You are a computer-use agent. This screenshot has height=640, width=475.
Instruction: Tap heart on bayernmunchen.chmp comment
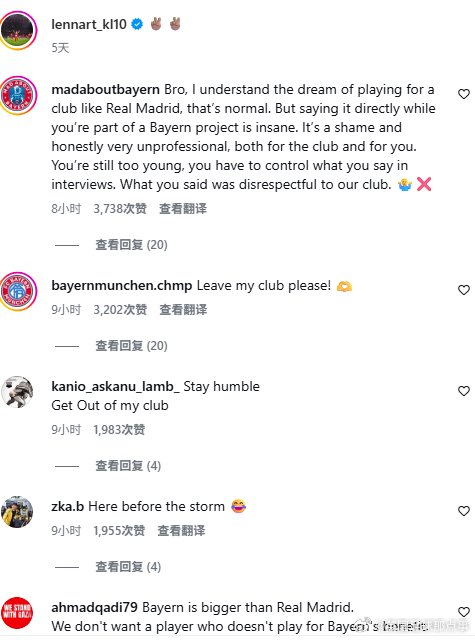click(x=464, y=290)
